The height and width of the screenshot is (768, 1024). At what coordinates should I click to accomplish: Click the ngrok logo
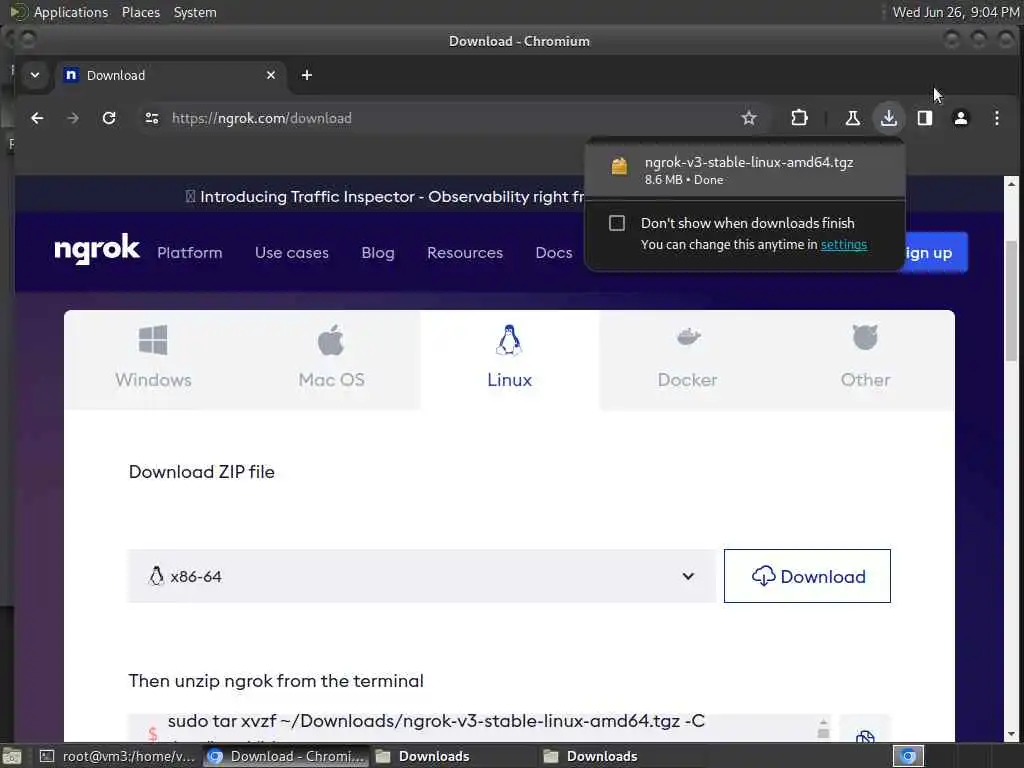(97, 249)
